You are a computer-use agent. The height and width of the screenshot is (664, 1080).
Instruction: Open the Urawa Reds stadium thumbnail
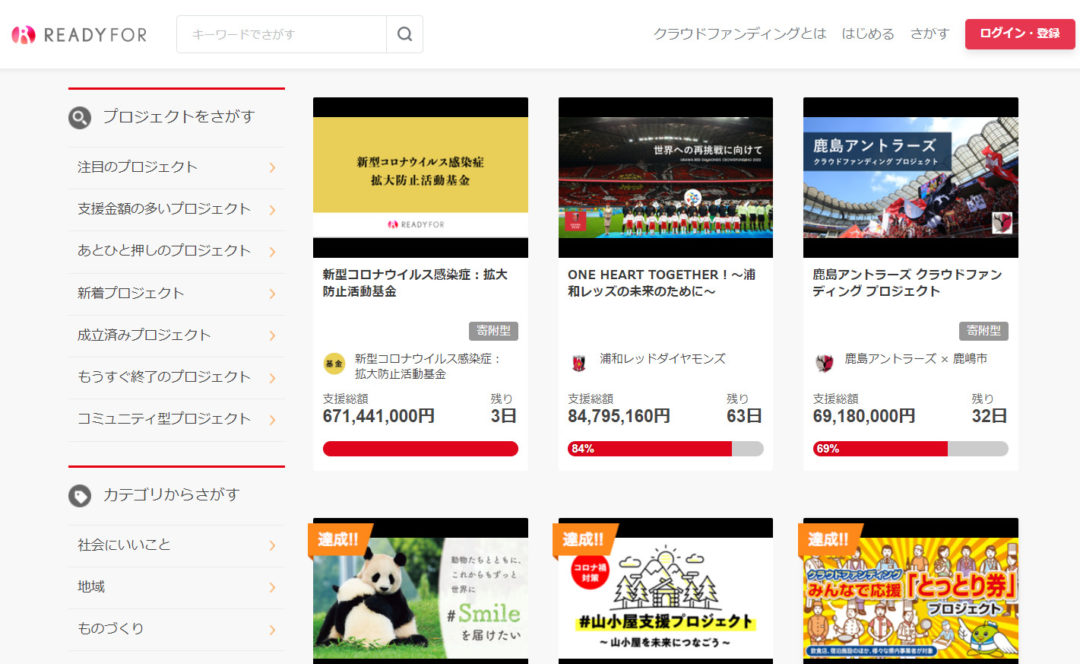click(665, 178)
